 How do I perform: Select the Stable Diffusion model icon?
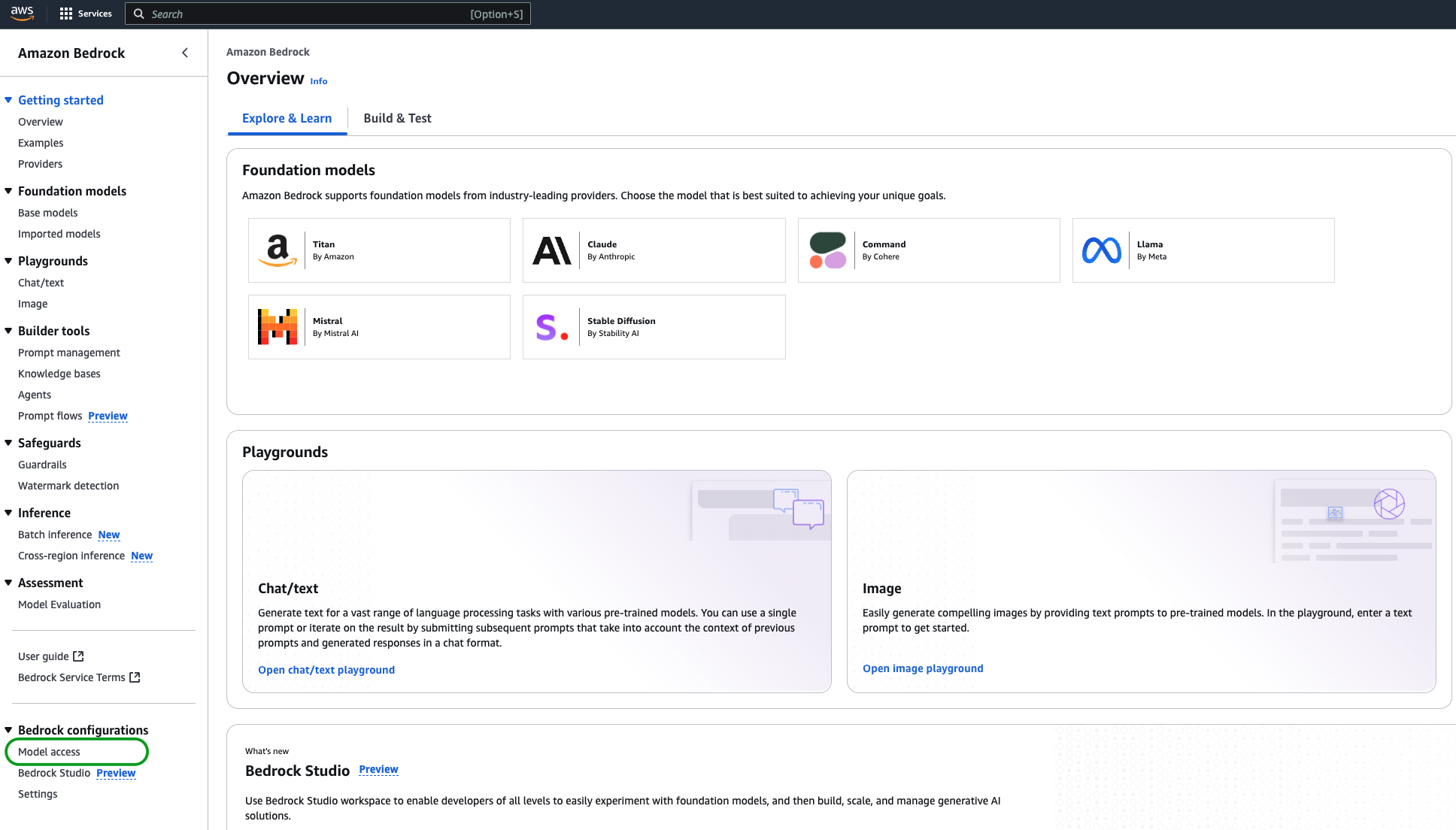(x=552, y=326)
